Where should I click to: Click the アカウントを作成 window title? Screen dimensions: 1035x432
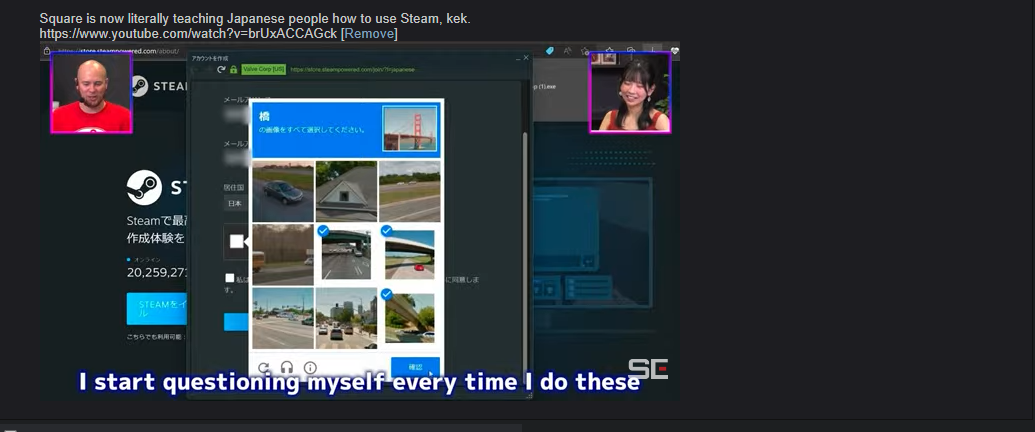[210, 58]
